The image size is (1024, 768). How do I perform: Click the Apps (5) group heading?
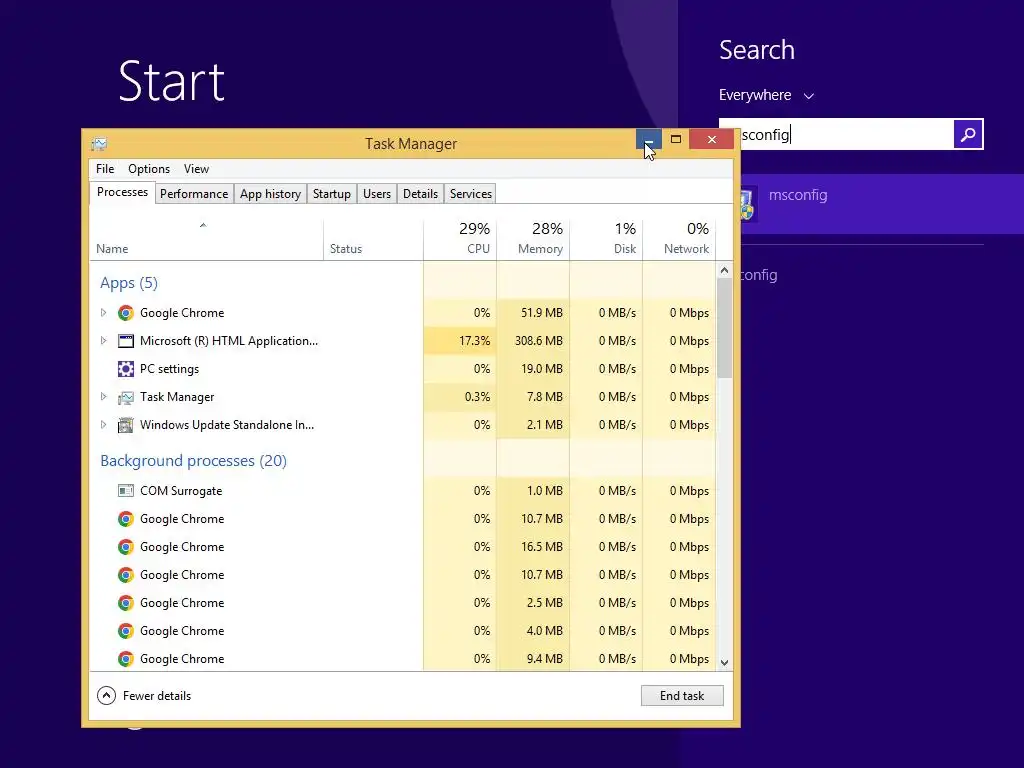coord(129,283)
